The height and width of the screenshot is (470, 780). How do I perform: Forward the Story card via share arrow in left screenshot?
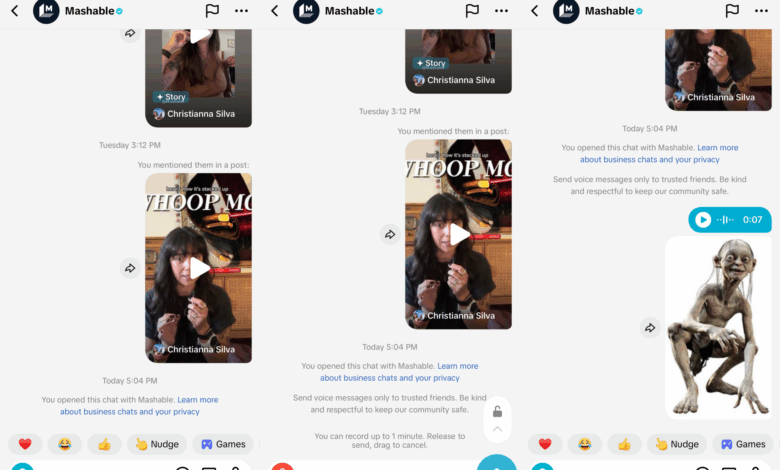[x=130, y=33]
